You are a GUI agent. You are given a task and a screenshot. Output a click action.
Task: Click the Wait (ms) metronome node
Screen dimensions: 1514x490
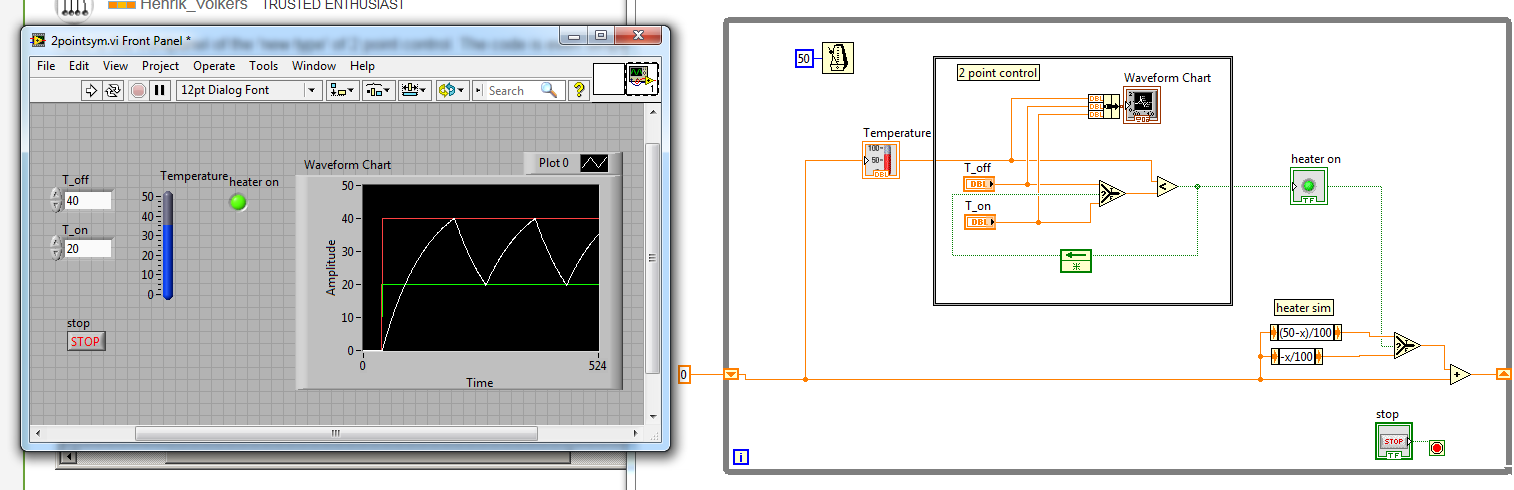coord(838,58)
